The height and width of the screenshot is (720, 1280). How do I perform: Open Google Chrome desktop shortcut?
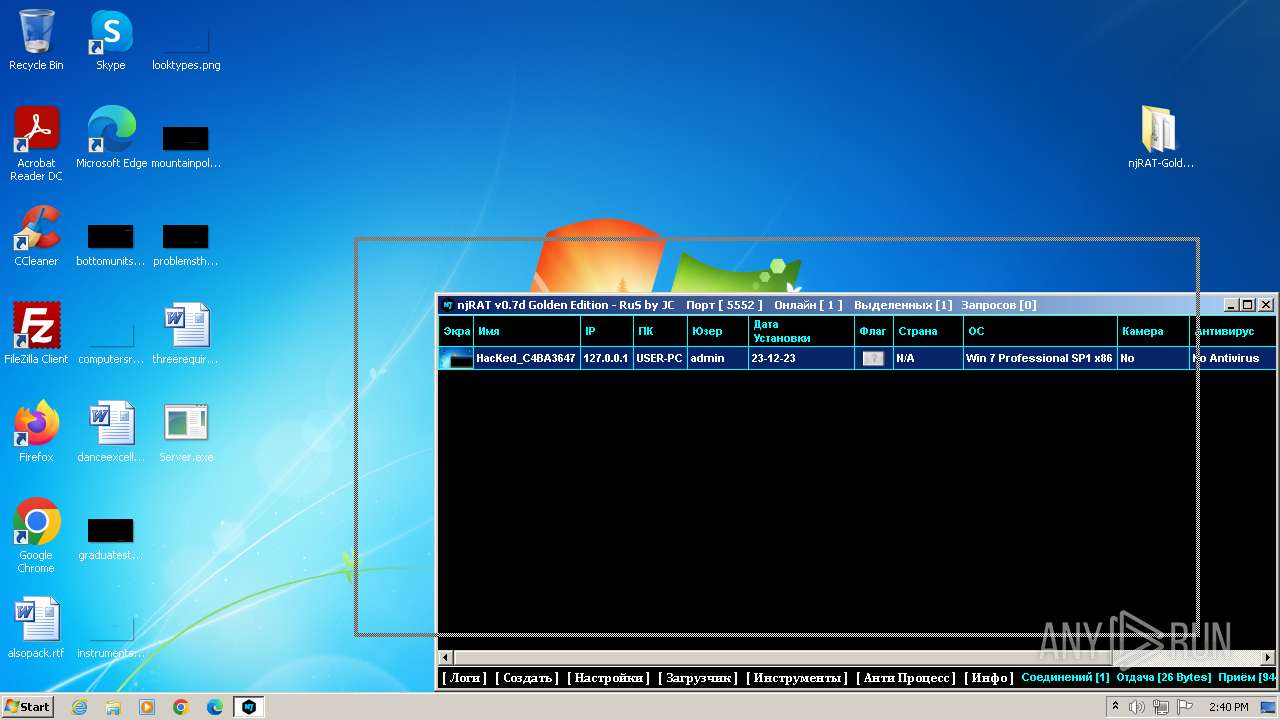point(36,536)
